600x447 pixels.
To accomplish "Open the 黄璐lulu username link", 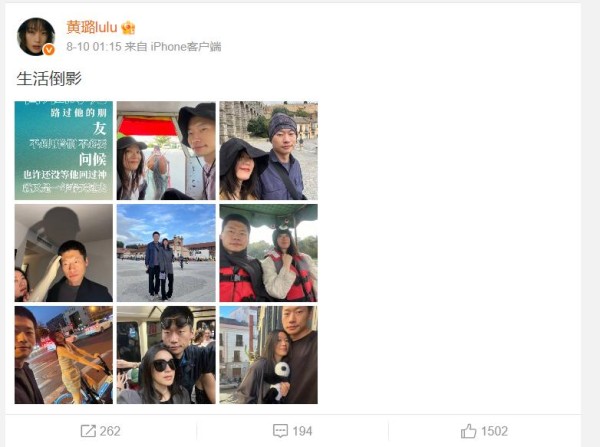I will point(92,28).
